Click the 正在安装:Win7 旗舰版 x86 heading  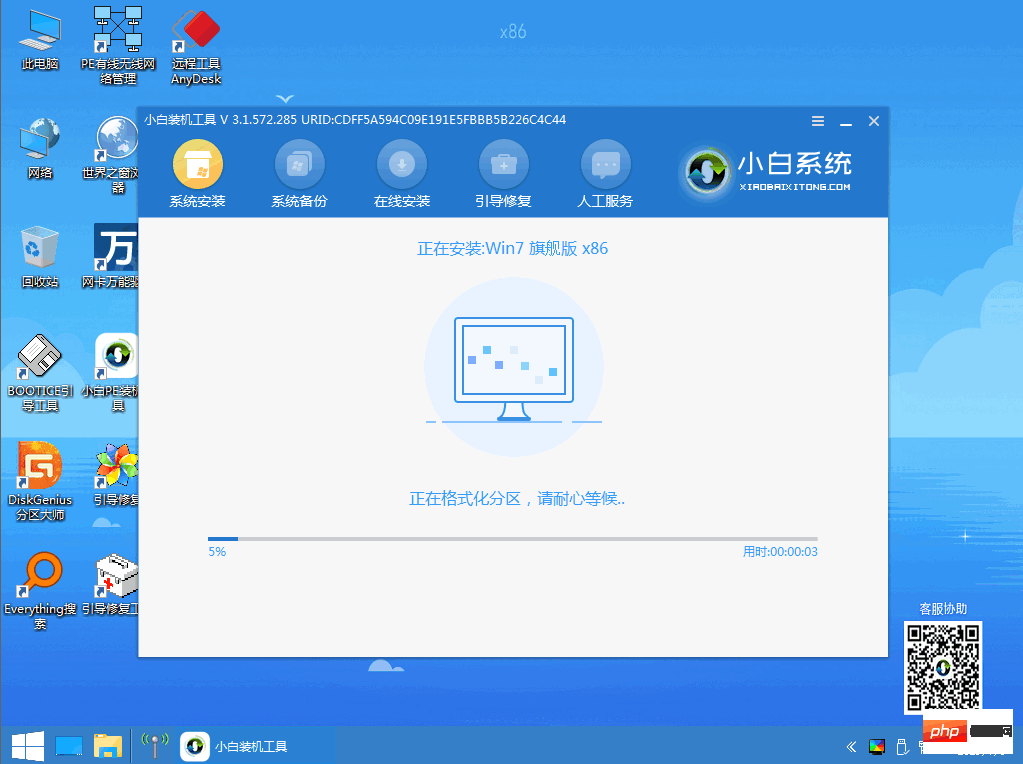click(513, 249)
